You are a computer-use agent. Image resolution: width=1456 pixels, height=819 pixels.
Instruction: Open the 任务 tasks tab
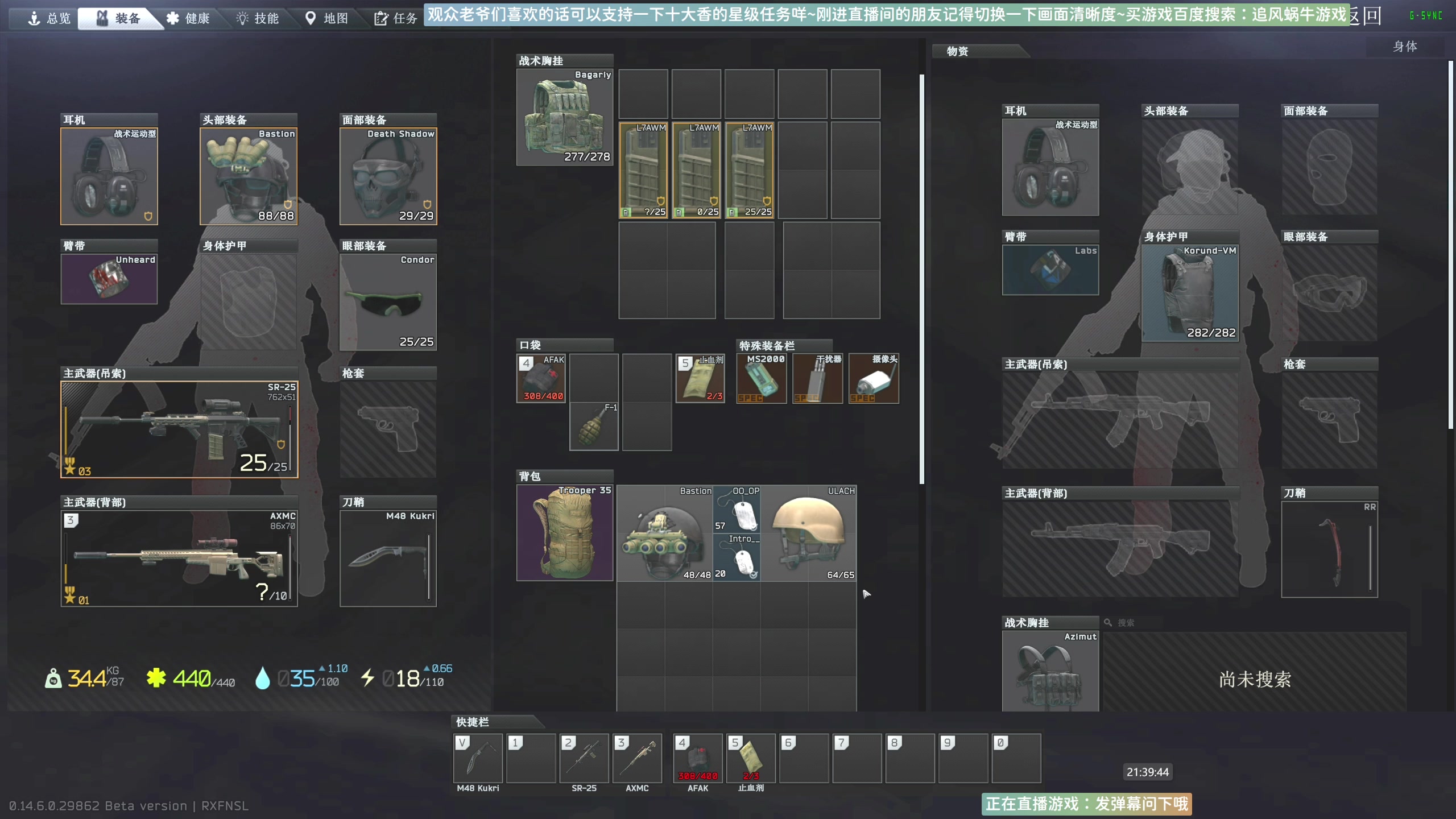[396, 18]
